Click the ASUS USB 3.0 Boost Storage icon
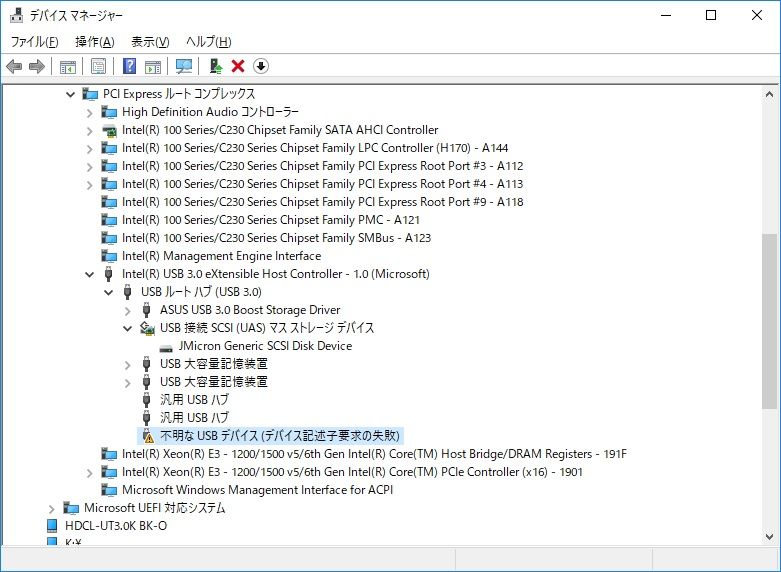This screenshot has height=572, width=781. click(146, 310)
